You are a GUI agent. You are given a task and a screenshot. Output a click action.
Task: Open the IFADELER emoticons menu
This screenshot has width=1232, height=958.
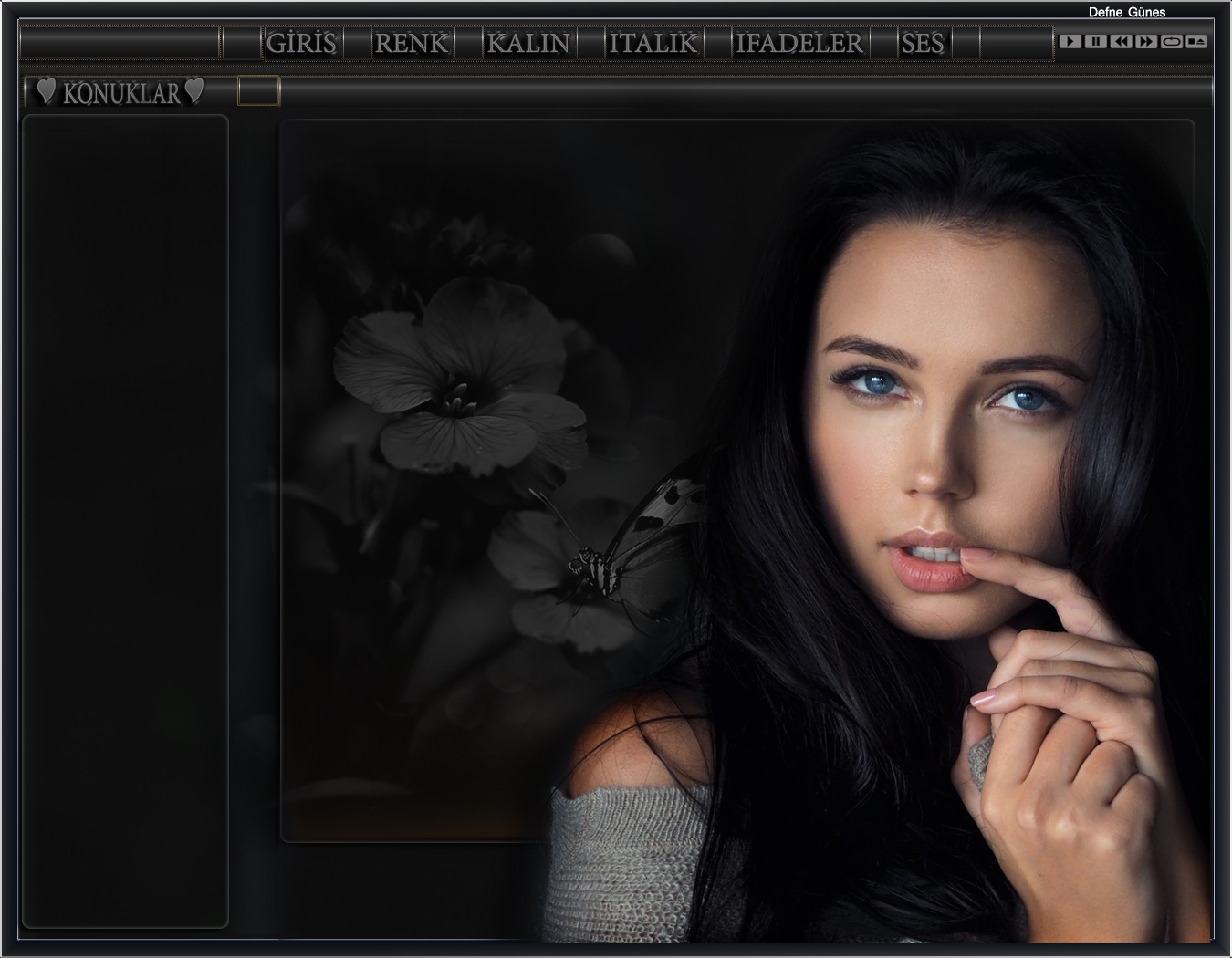pos(799,43)
